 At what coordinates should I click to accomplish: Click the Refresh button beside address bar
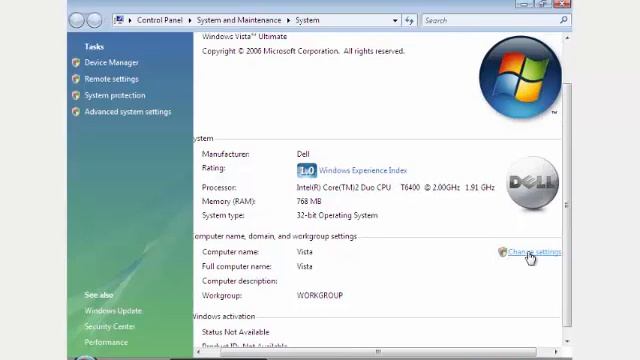click(x=409, y=20)
